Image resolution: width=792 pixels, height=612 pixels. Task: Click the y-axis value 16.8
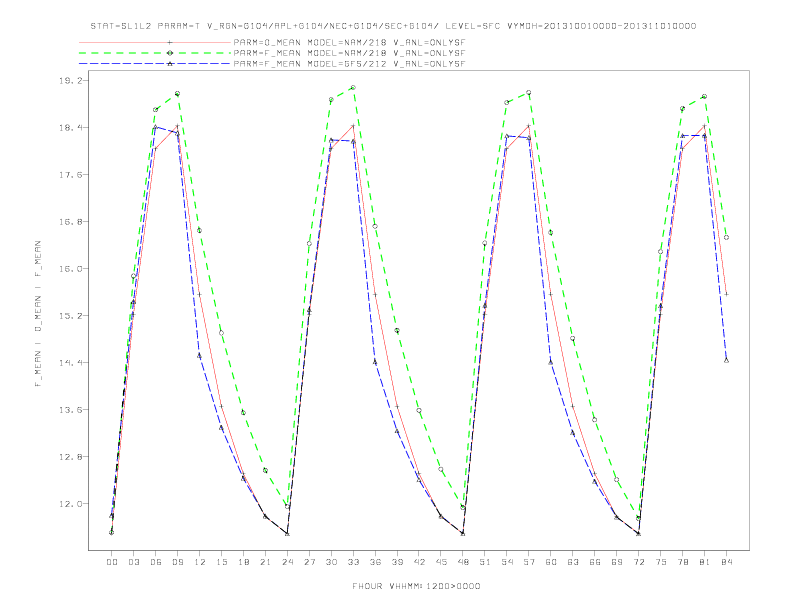pyautogui.click(x=71, y=222)
